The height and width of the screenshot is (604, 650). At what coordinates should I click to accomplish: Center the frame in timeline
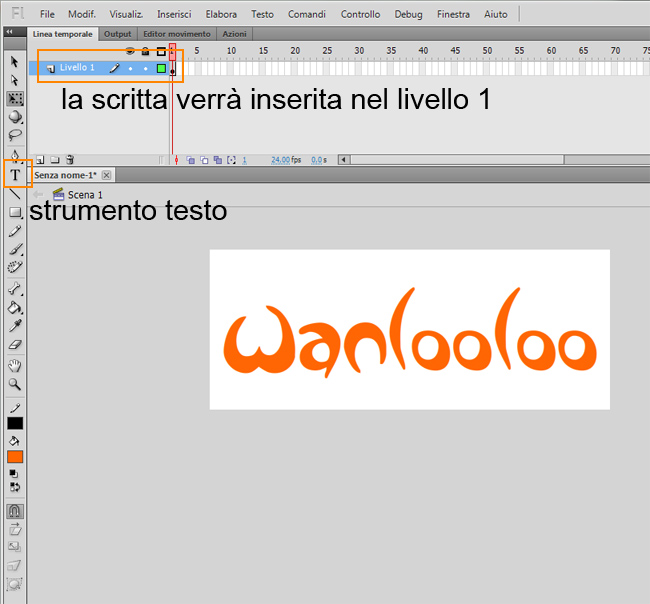tap(176, 160)
